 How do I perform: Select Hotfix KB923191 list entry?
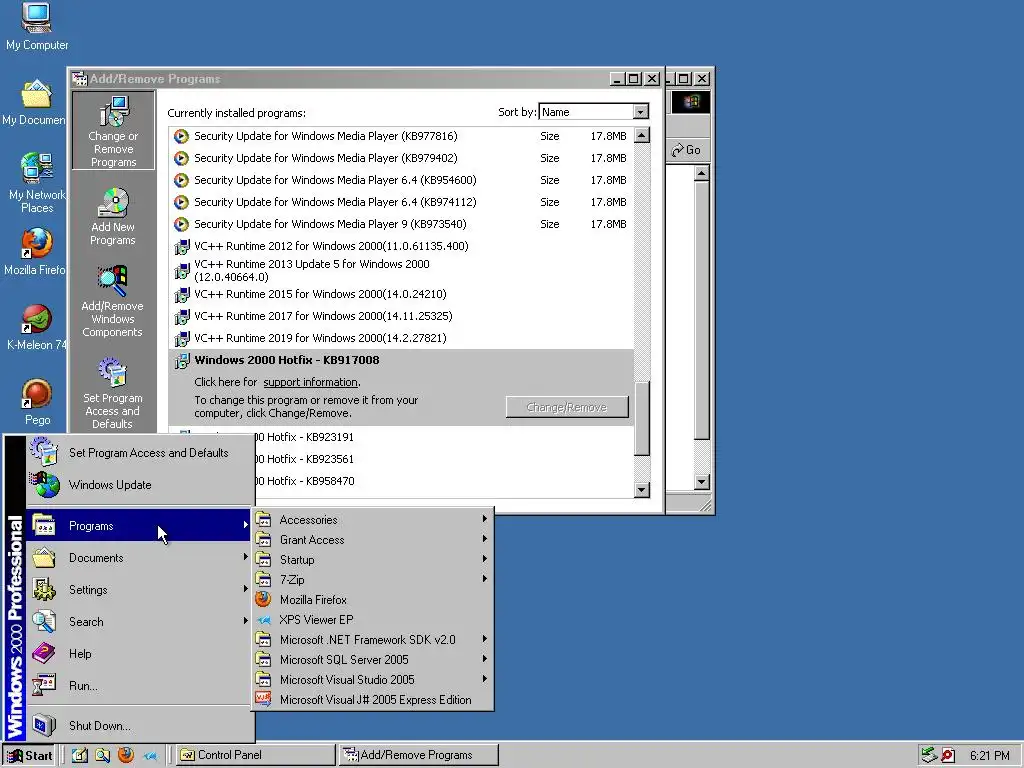(x=444, y=437)
